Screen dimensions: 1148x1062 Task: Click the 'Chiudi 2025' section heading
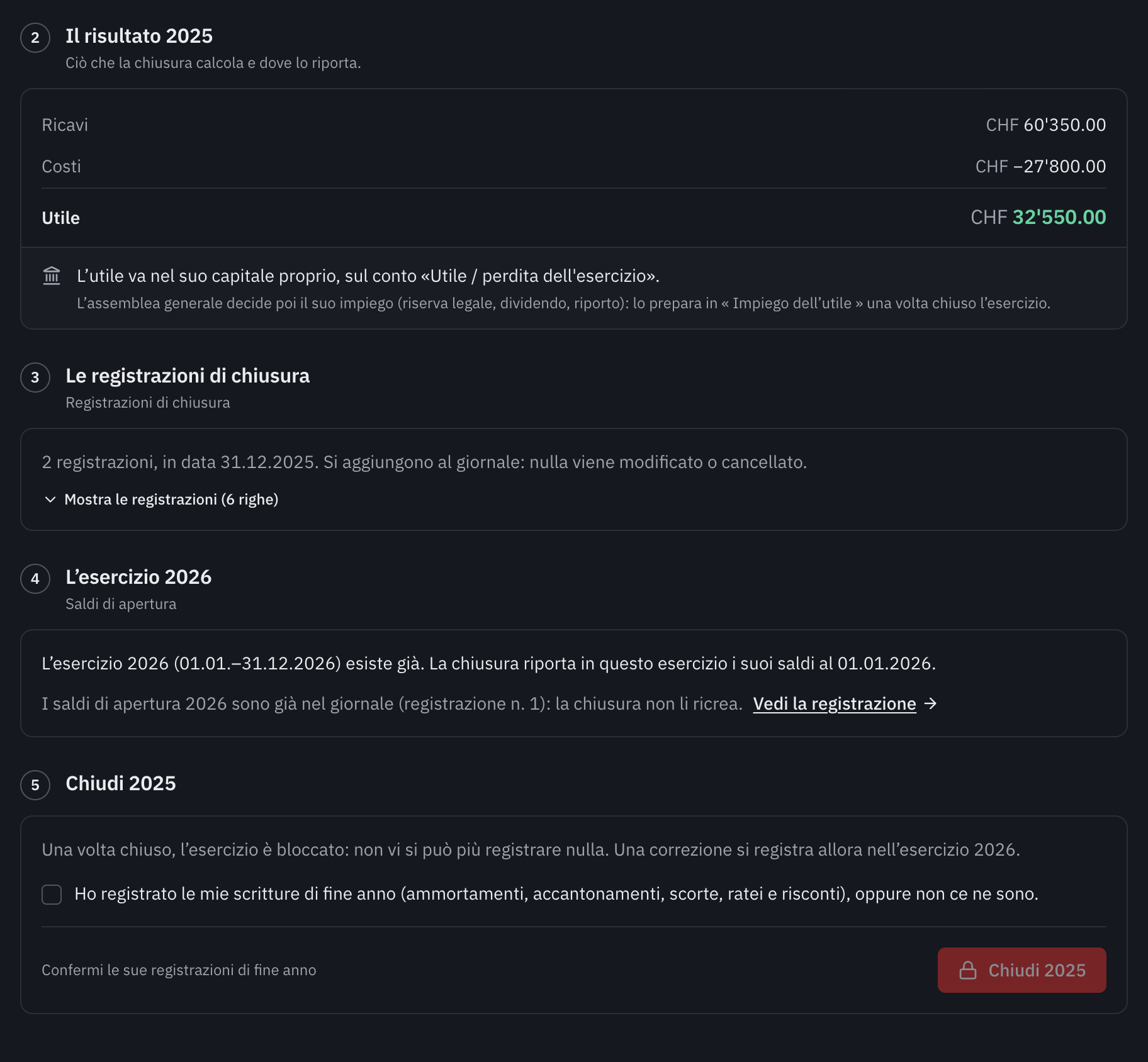click(121, 783)
